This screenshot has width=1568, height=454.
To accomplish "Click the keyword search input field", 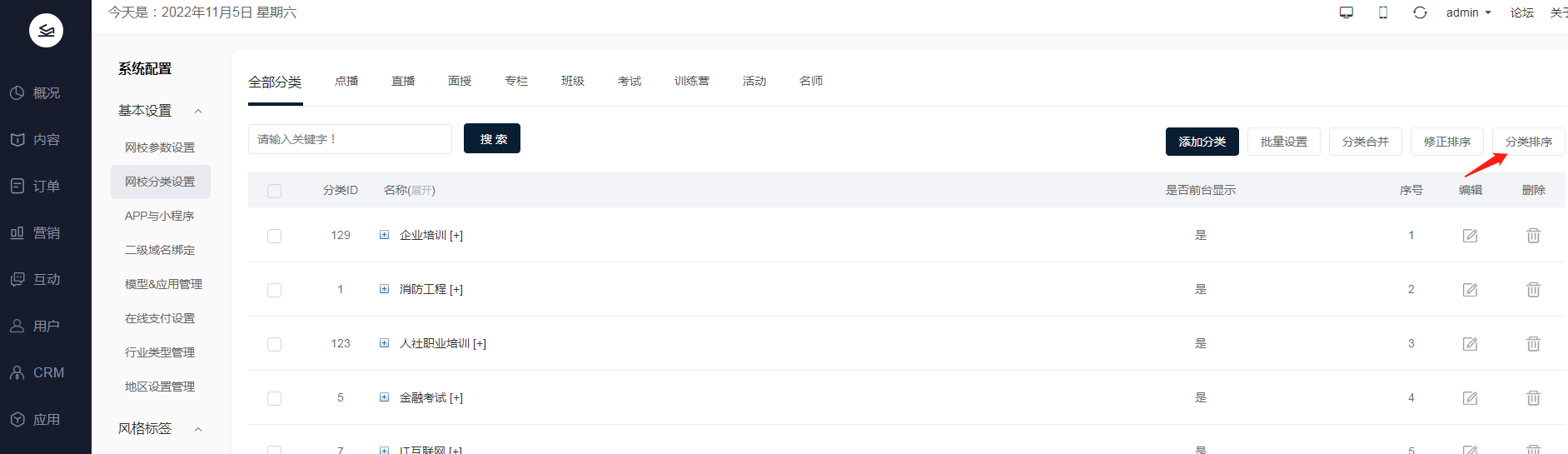I will pyautogui.click(x=350, y=139).
